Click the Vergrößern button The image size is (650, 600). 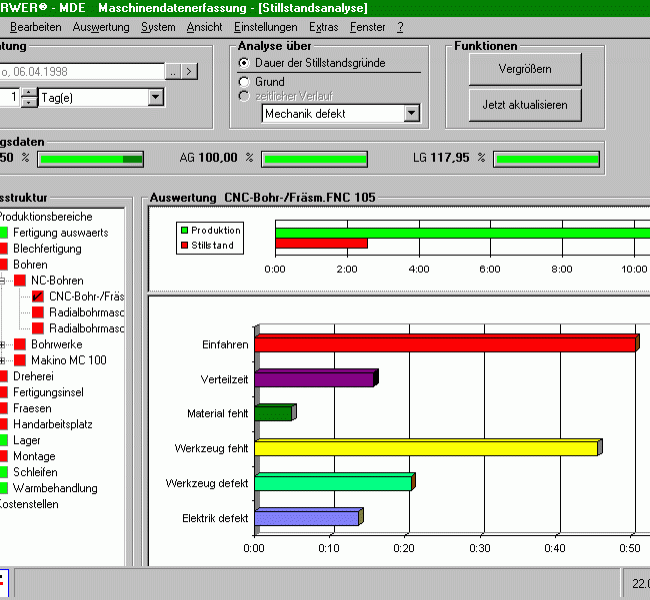click(525, 69)
